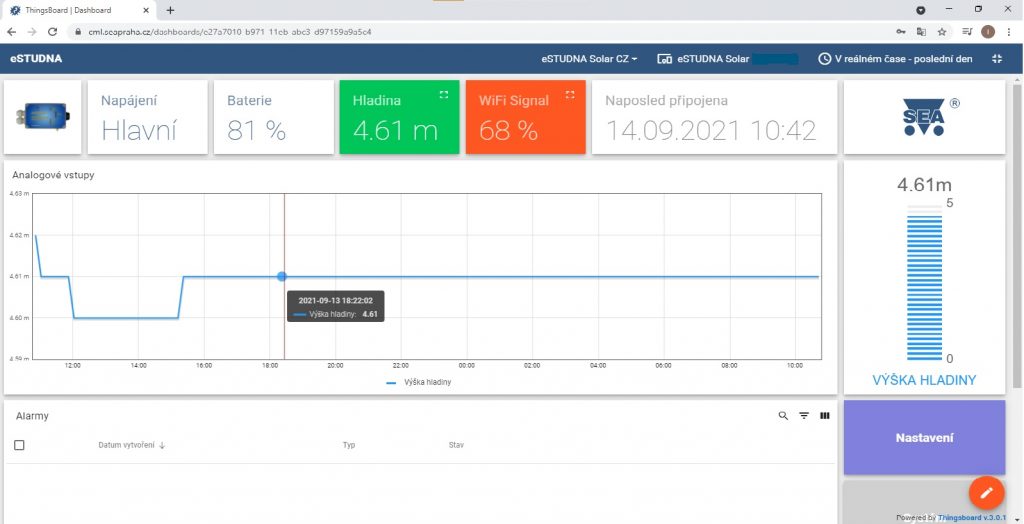Screen dimensions: 1024x524
Task: Click the eSTUDNA header title
Action: [36, 59]
